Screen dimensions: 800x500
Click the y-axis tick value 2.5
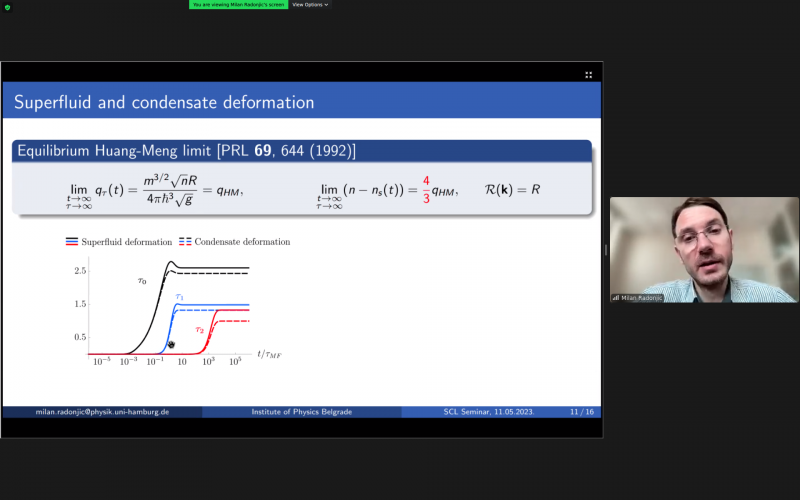pyautogui.click(x=80, y=270)
